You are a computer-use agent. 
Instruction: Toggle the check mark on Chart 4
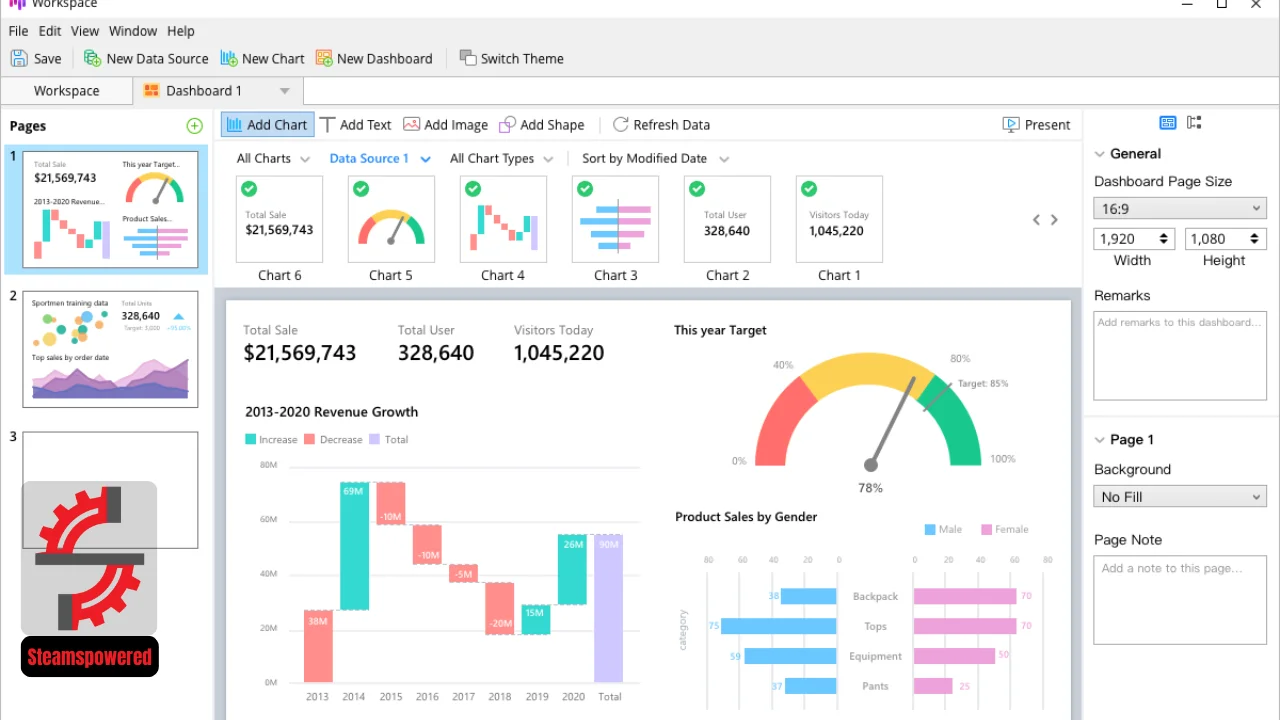coord(473,188)
